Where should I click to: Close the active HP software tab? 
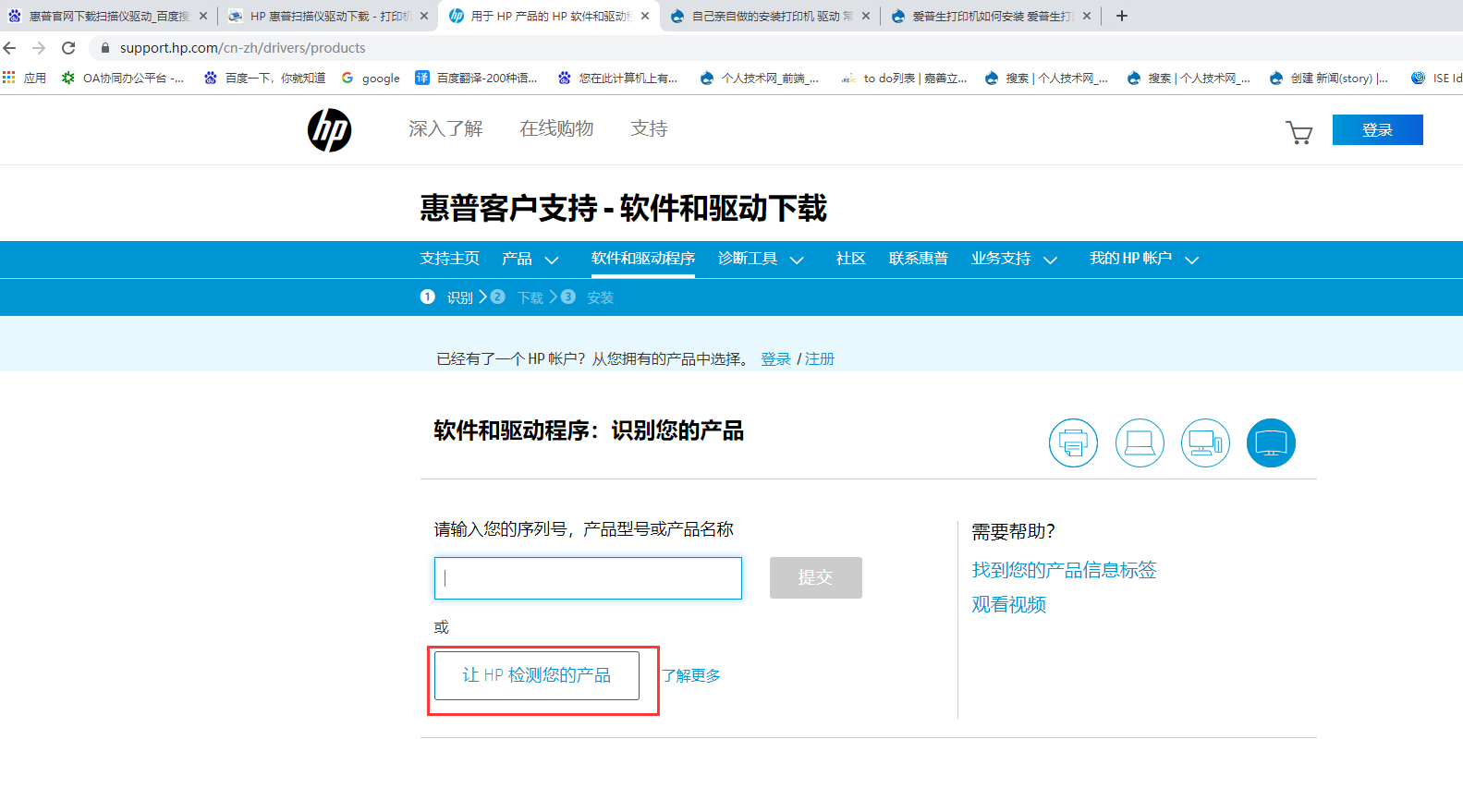tap(645, 16)
